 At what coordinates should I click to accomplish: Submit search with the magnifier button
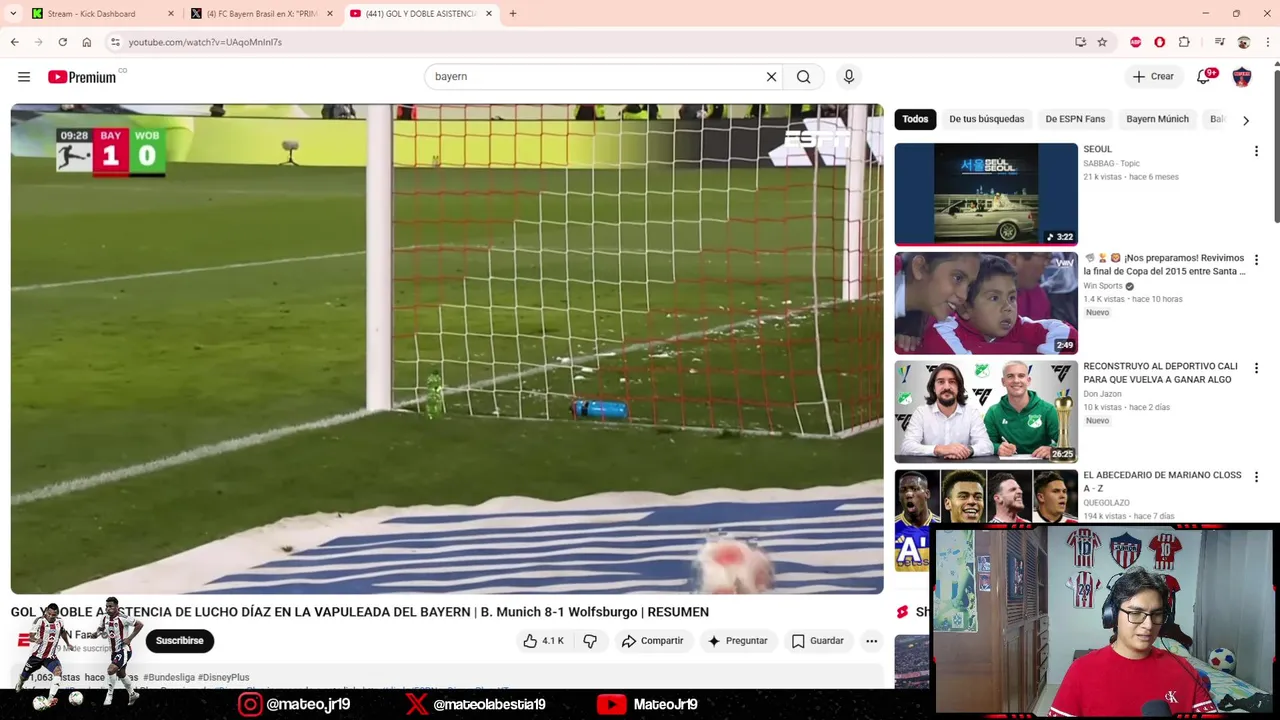click(x=804, y=77)
